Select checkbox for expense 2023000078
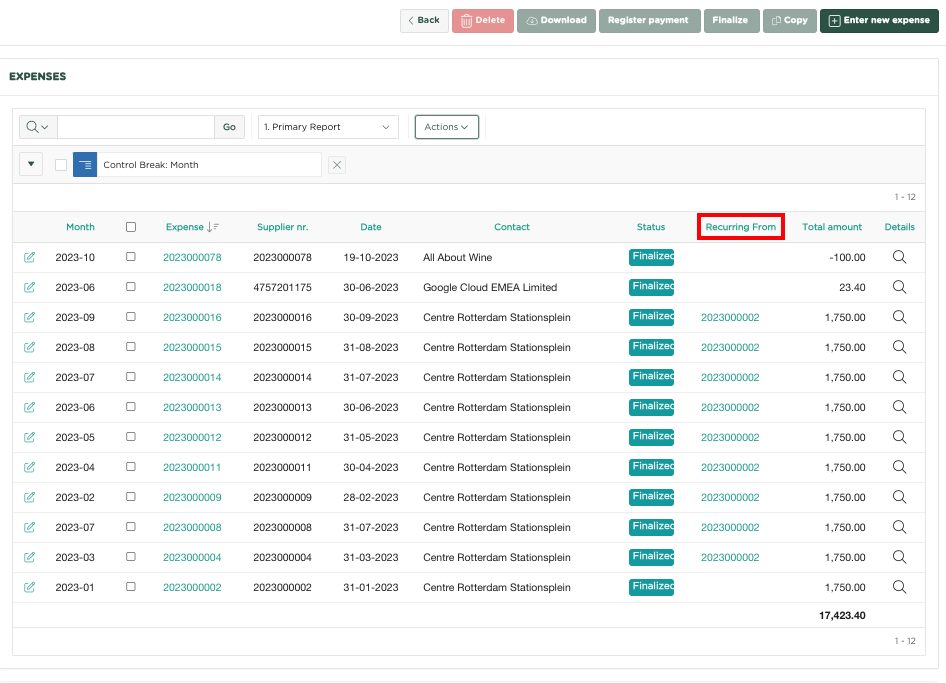Viewport: 946px width, 683px height. [x=131, y=256]
